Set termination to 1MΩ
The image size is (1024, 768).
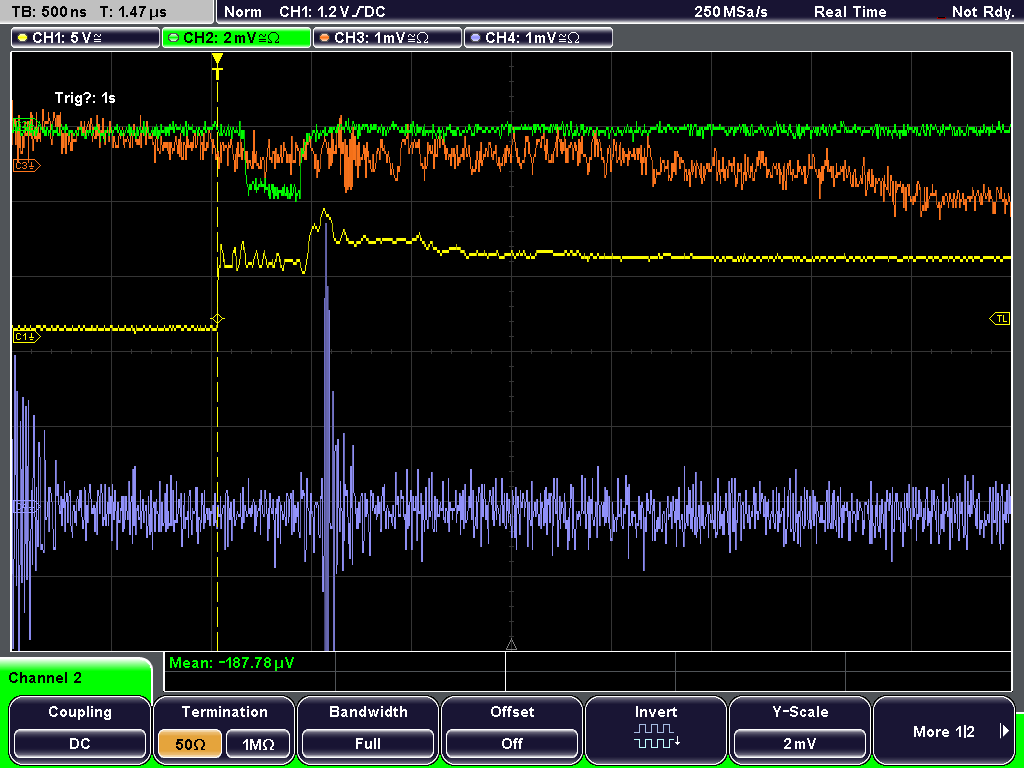(258, 743)
